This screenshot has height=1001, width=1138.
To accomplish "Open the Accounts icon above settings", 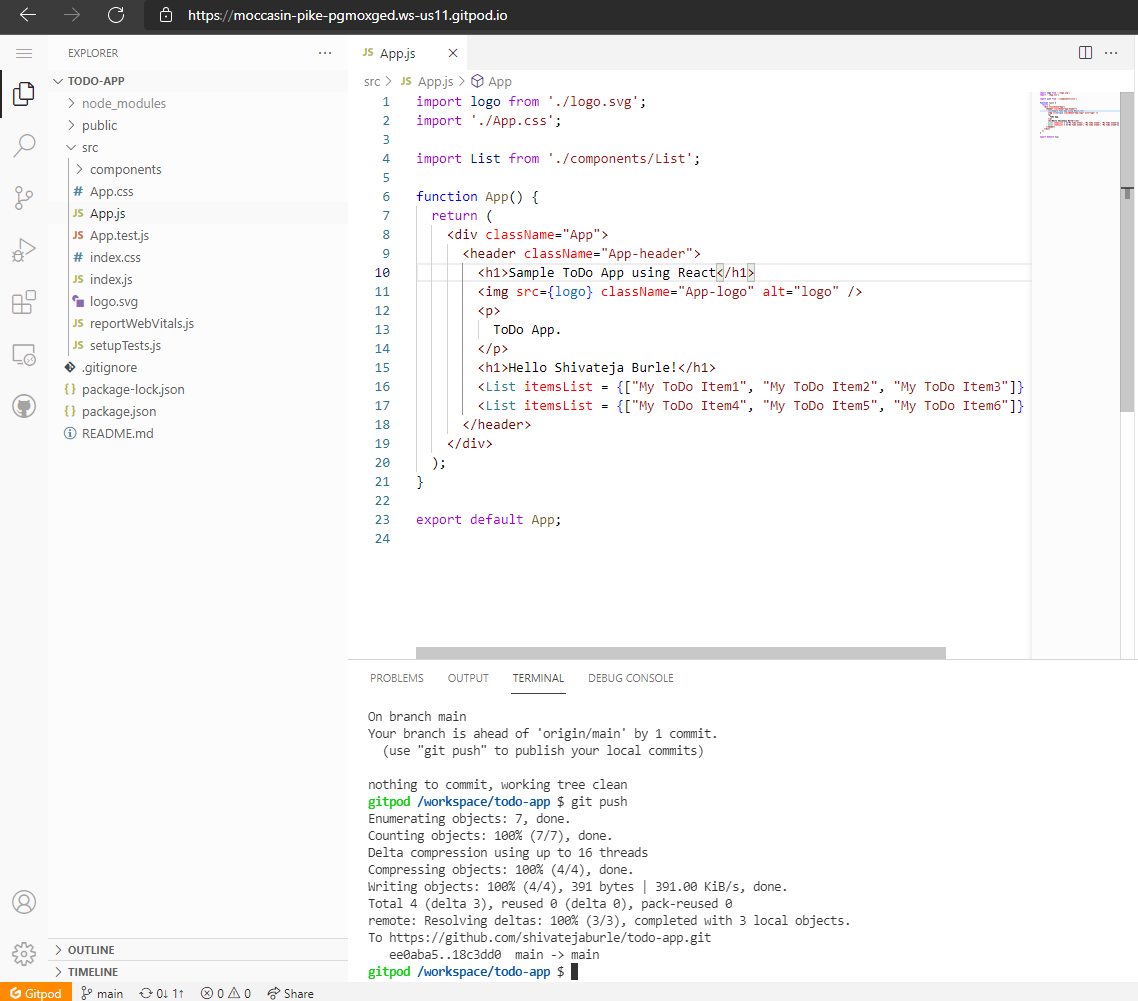I will (x=24, y=902).
